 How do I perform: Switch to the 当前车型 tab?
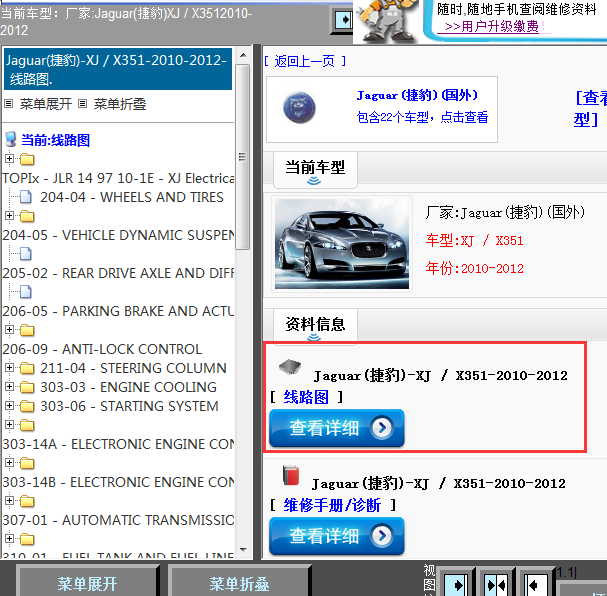315,169
